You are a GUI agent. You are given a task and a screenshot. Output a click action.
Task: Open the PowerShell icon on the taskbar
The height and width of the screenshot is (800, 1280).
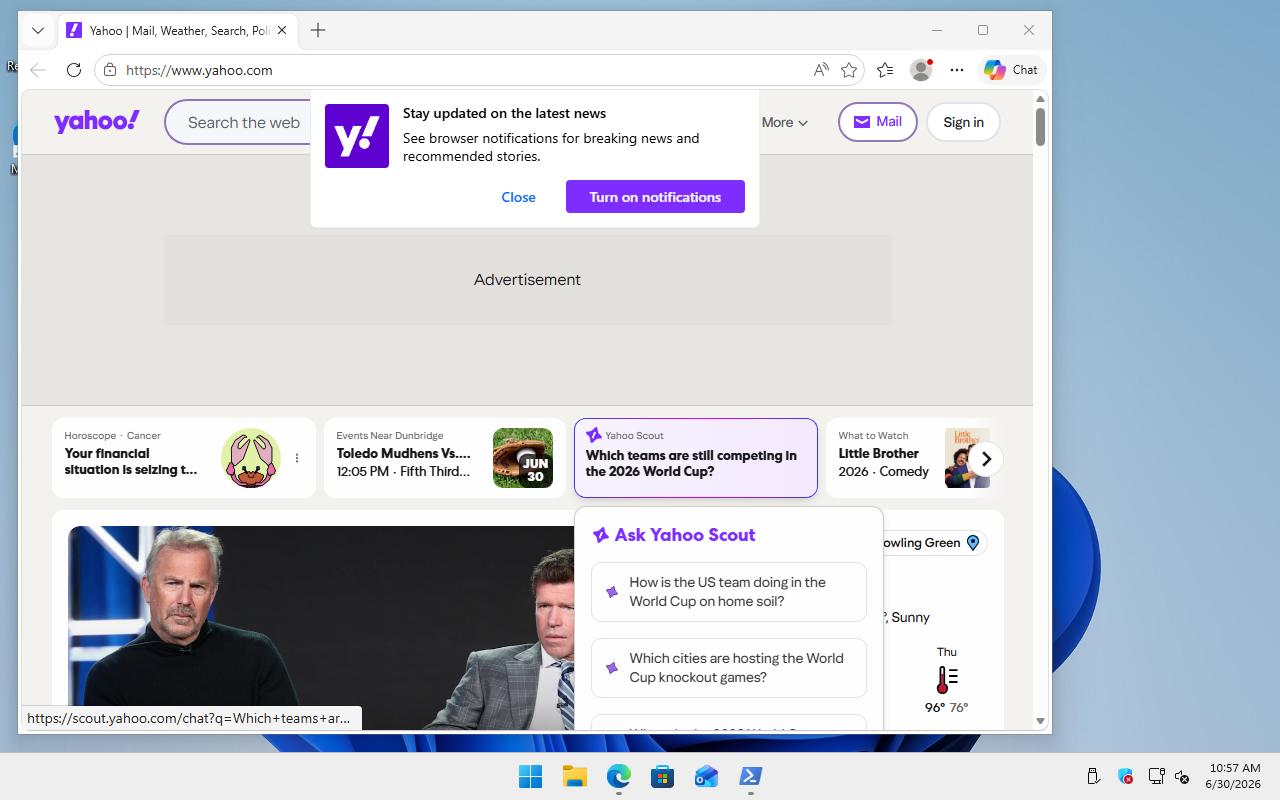[750, 776]
